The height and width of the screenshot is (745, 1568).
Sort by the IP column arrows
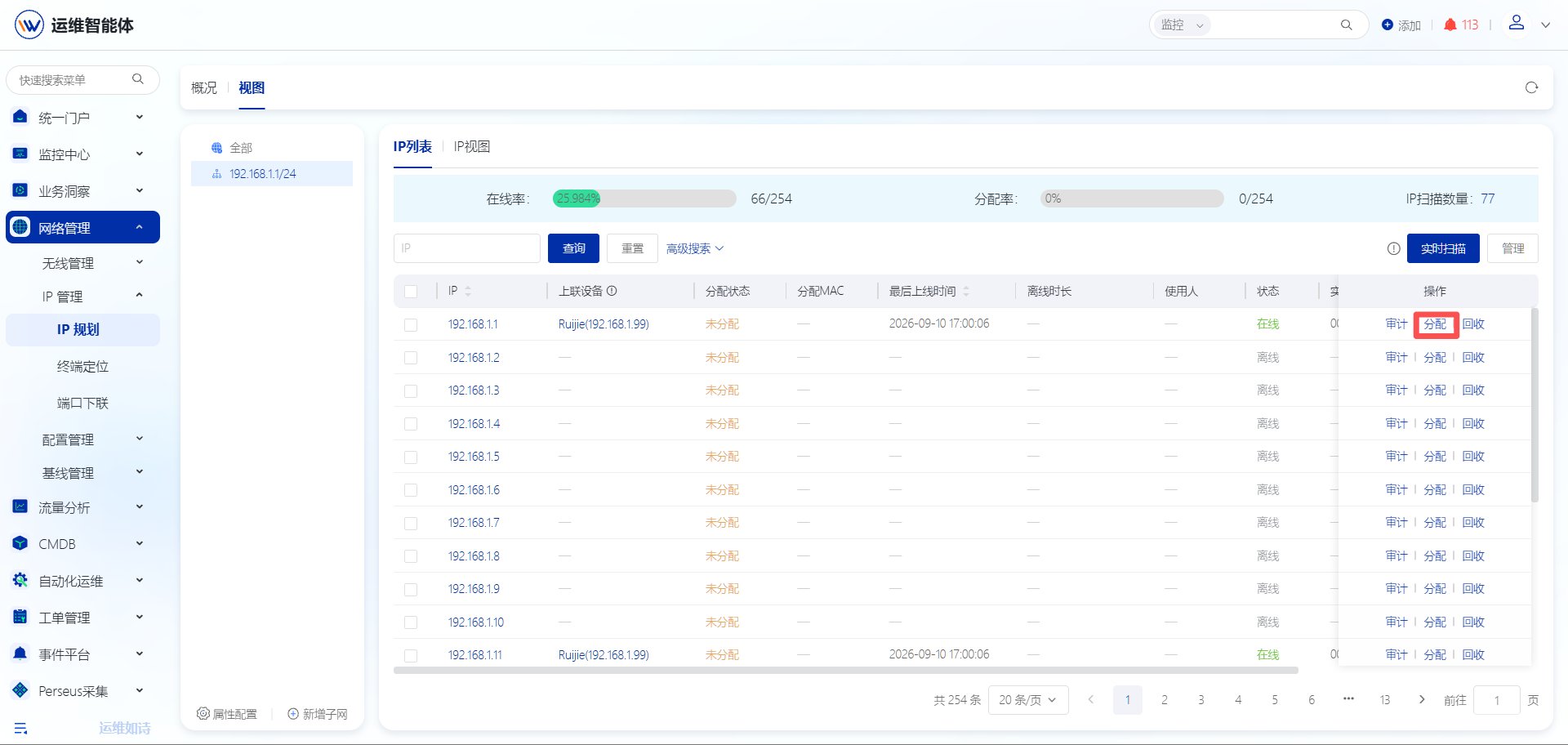click(x=468, y=291)
